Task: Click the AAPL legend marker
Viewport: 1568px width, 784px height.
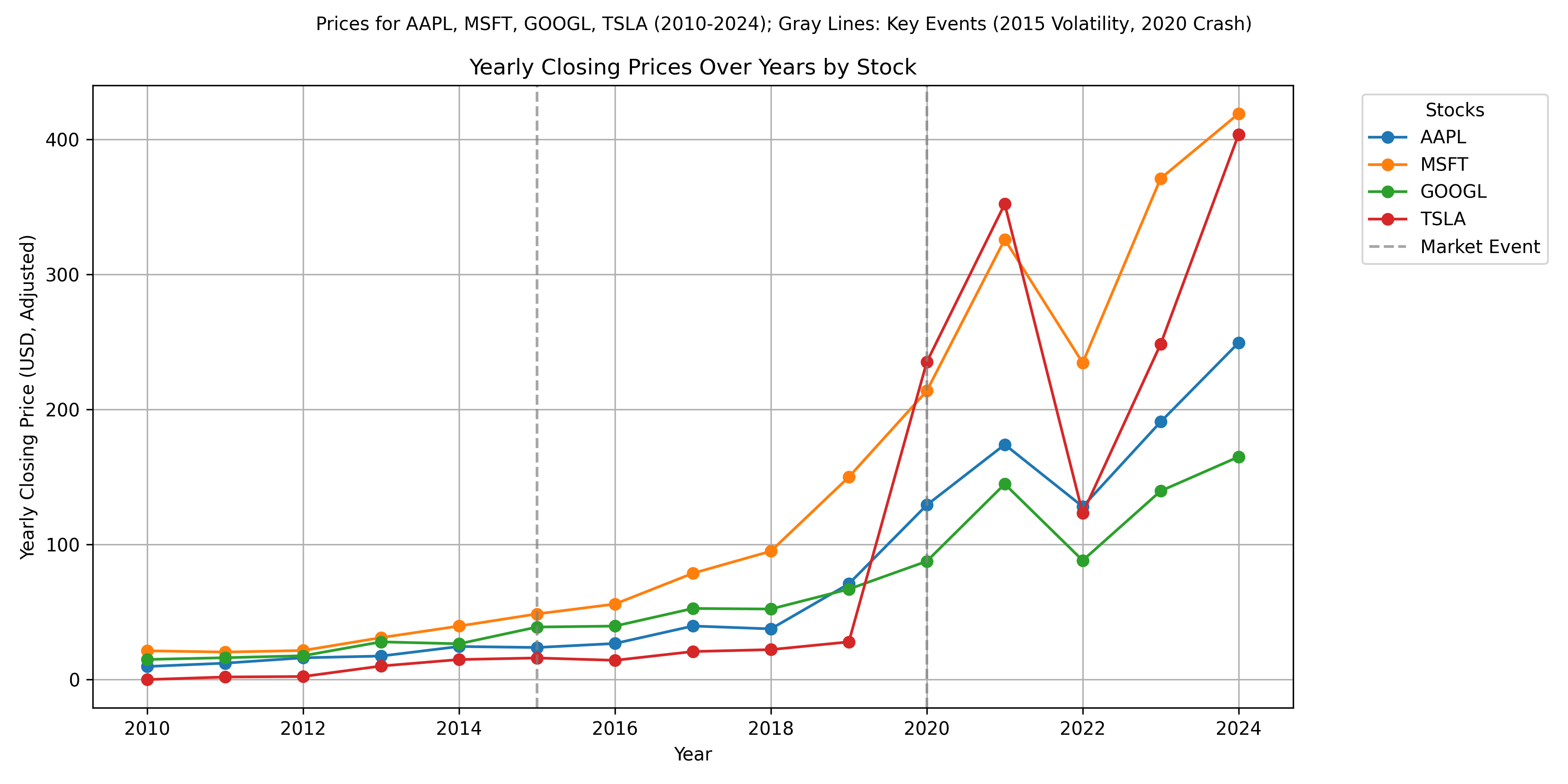Action: click(x=1388, y=137)
